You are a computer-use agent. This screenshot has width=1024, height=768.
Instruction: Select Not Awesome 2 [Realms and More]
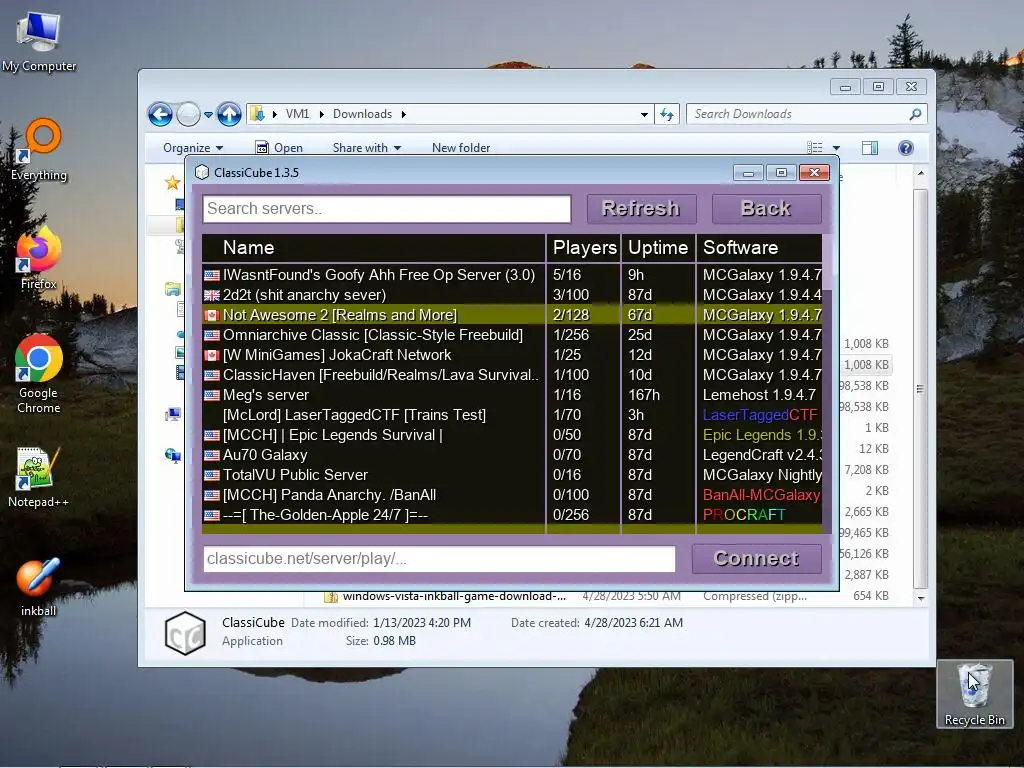click(512, 315)
